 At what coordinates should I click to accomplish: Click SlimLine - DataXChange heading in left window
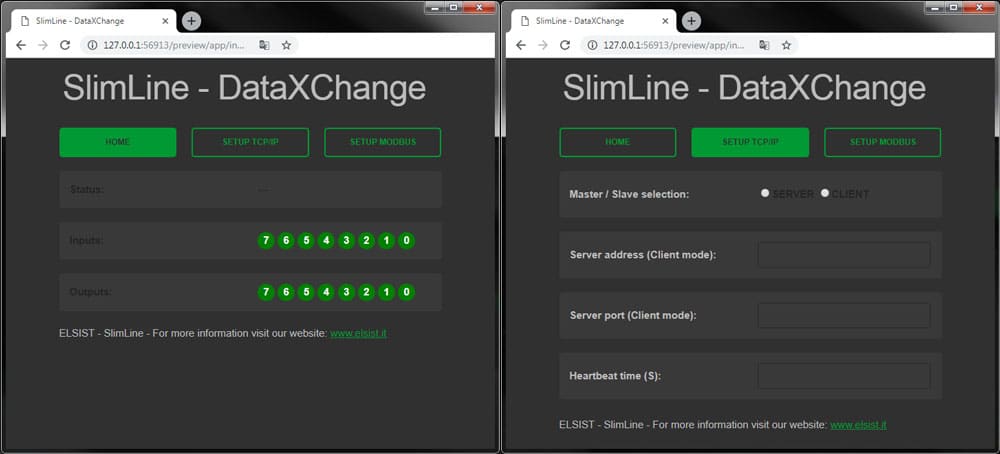click(244, 88)
